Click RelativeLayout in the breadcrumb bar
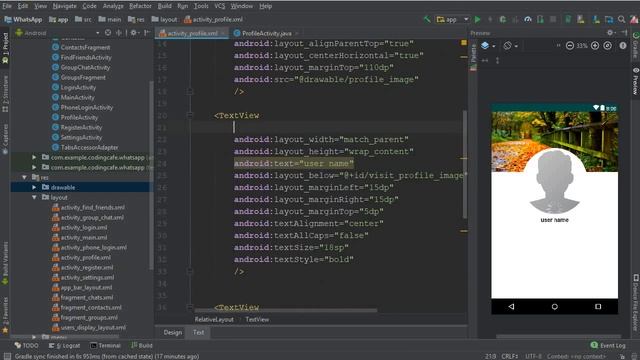Image resolution: width=640 pixels, height=360 pixels. (x=214, y=320)
